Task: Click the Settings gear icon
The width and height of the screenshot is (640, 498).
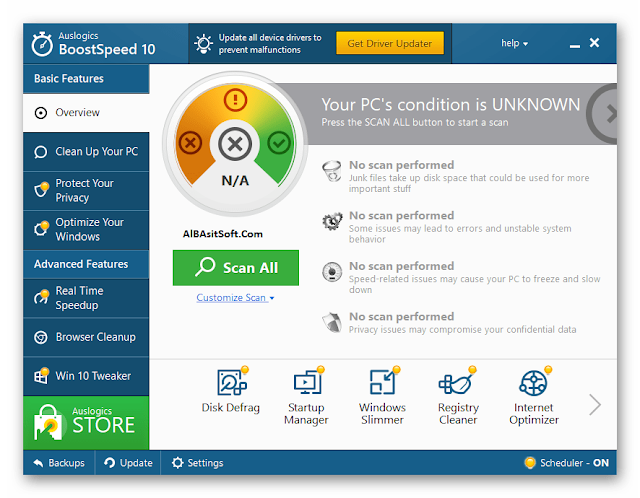Action: click(178, 462)
